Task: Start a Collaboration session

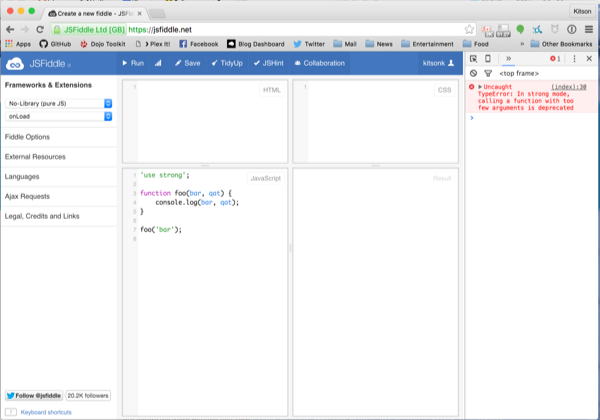Action: point(320,63)
